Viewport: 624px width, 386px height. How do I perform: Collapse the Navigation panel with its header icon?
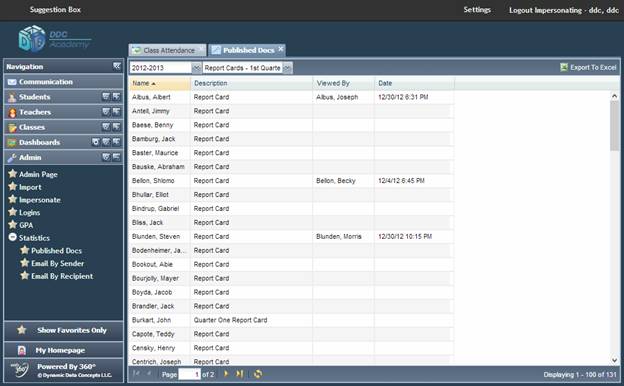[x=117, y=66]
